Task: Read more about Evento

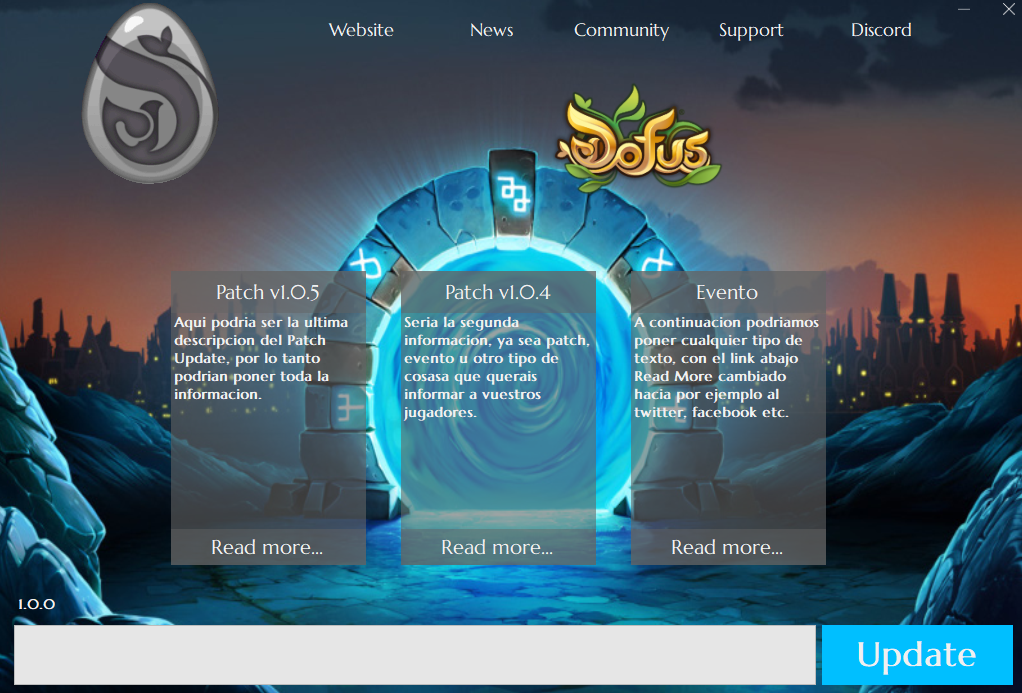Action: point(728,547)
